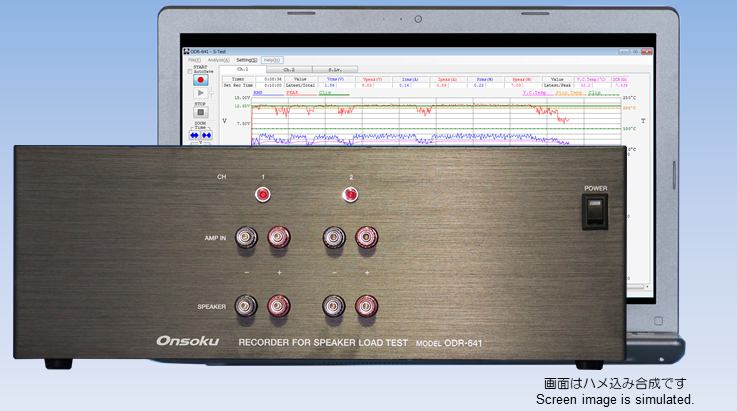Select the V.C.Temp (°C) column header
This screenshot has height=411, width=737.
pyautogui.click(x=591, y=79)
